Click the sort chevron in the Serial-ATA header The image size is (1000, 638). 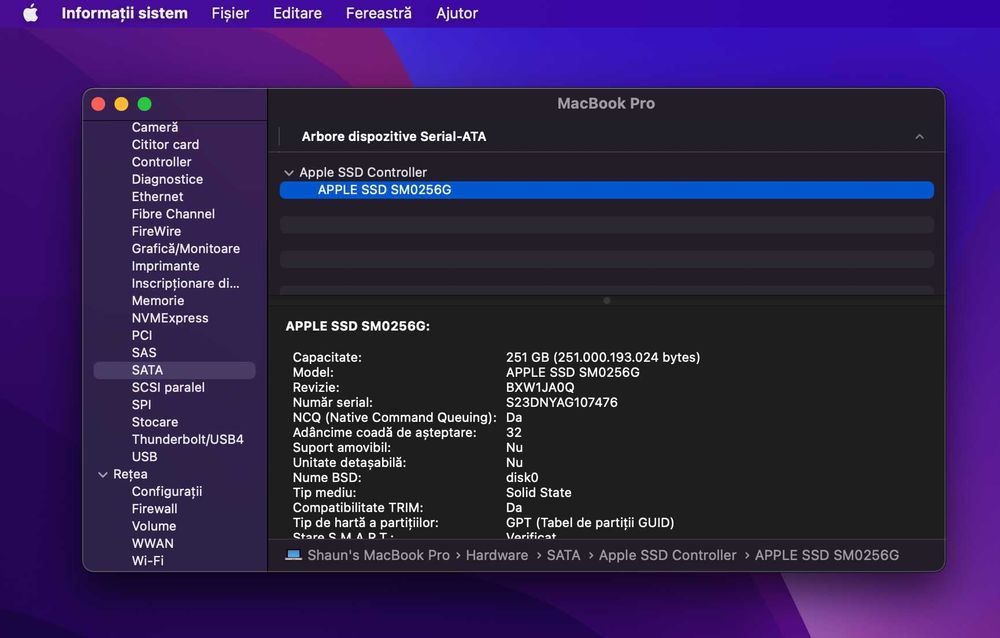[919, 137]
